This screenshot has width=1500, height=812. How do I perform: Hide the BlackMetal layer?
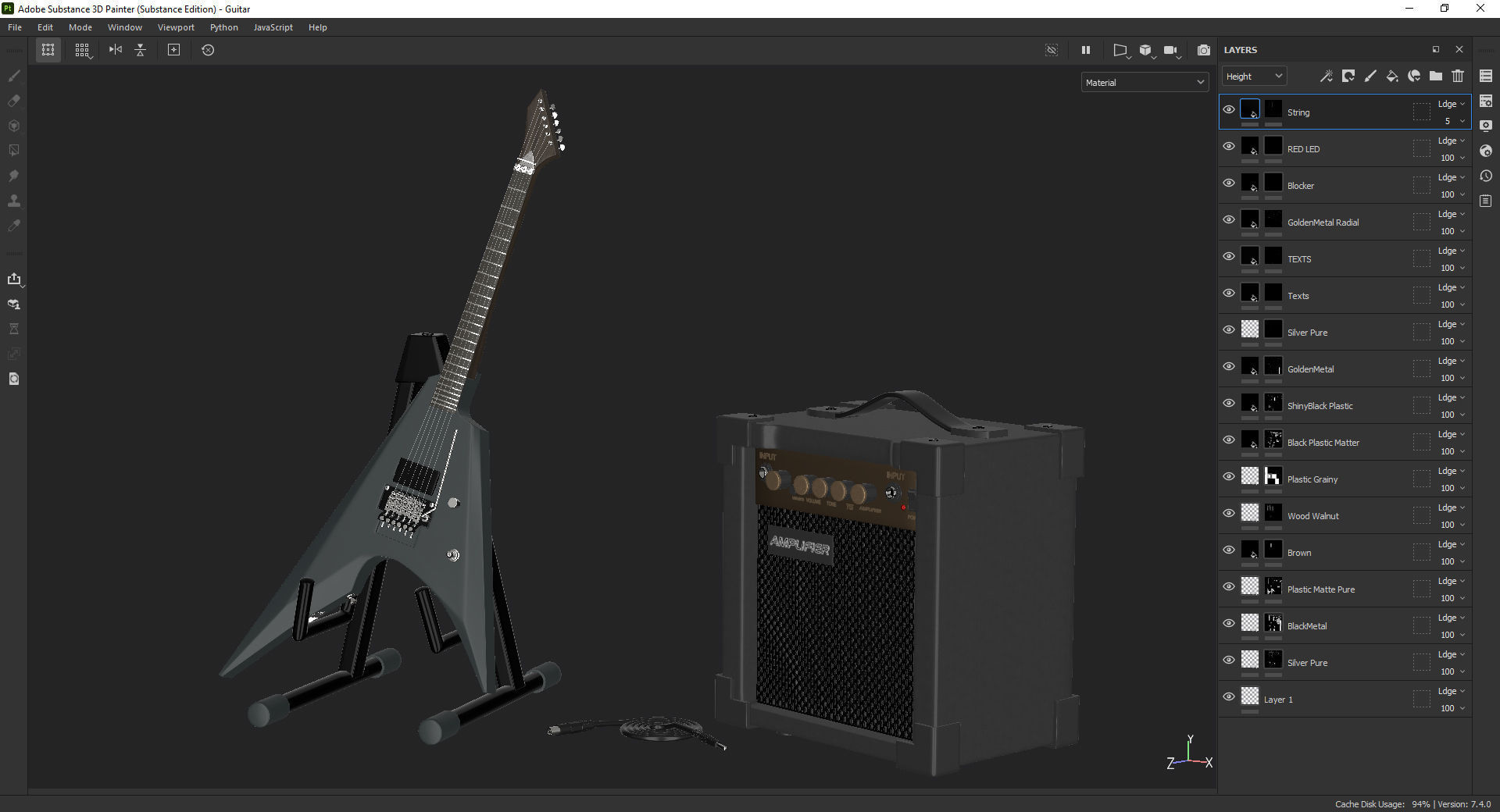(x=1229, y=623)
